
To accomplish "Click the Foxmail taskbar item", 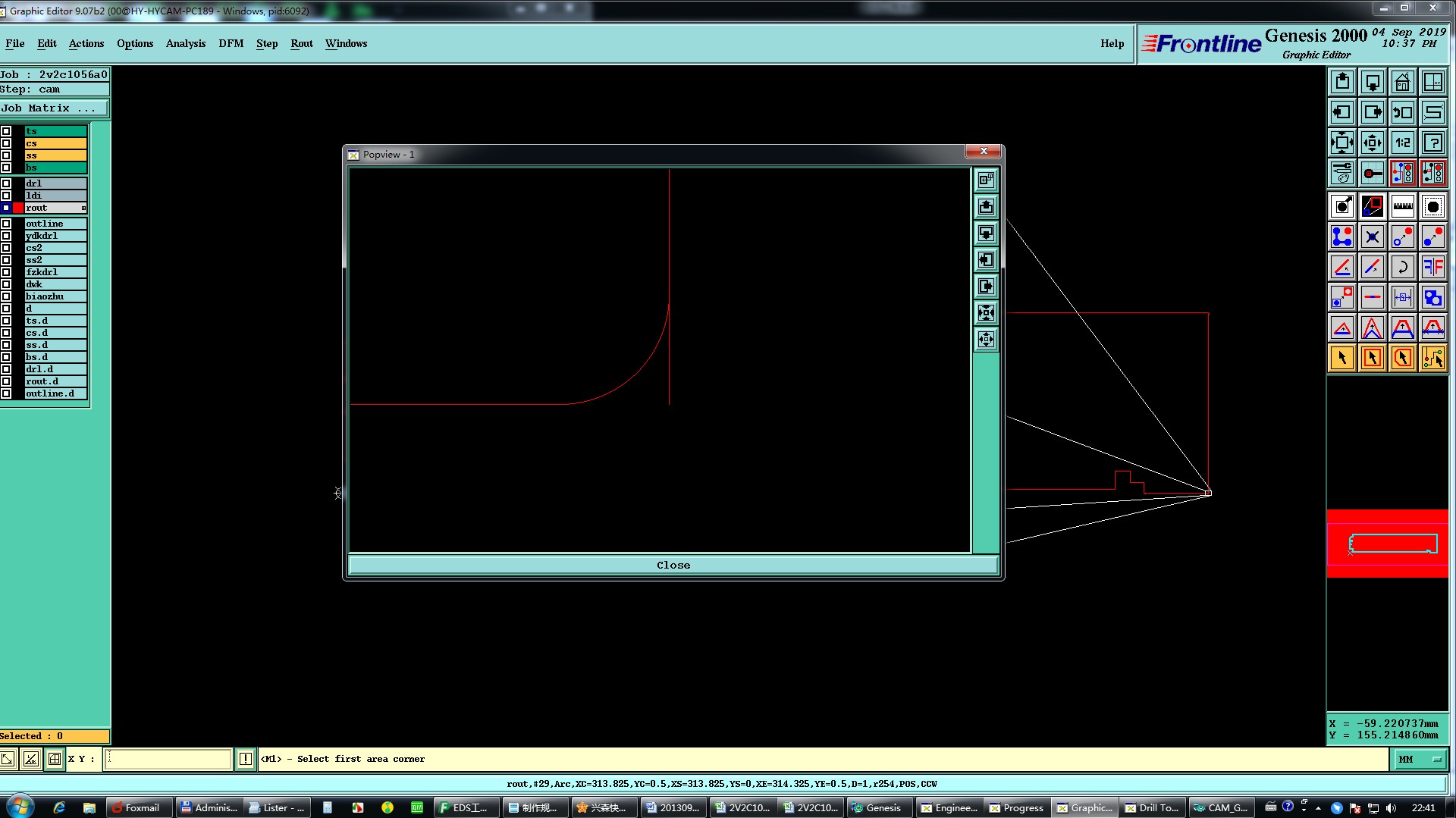I will coord(138,807).
